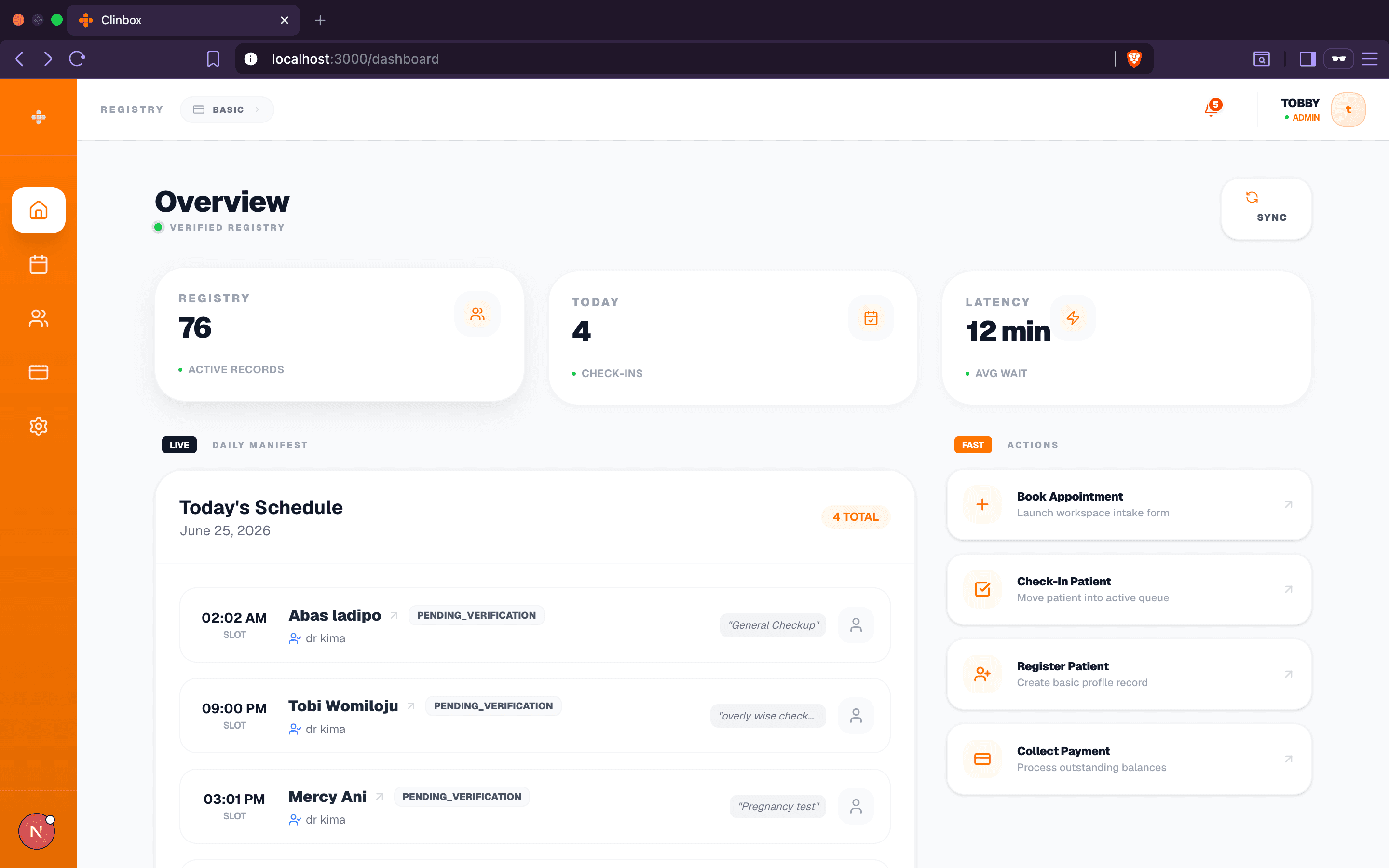1389x868 pixels.
Task: Click the "General Checkup" note tag
Action: 773,625
